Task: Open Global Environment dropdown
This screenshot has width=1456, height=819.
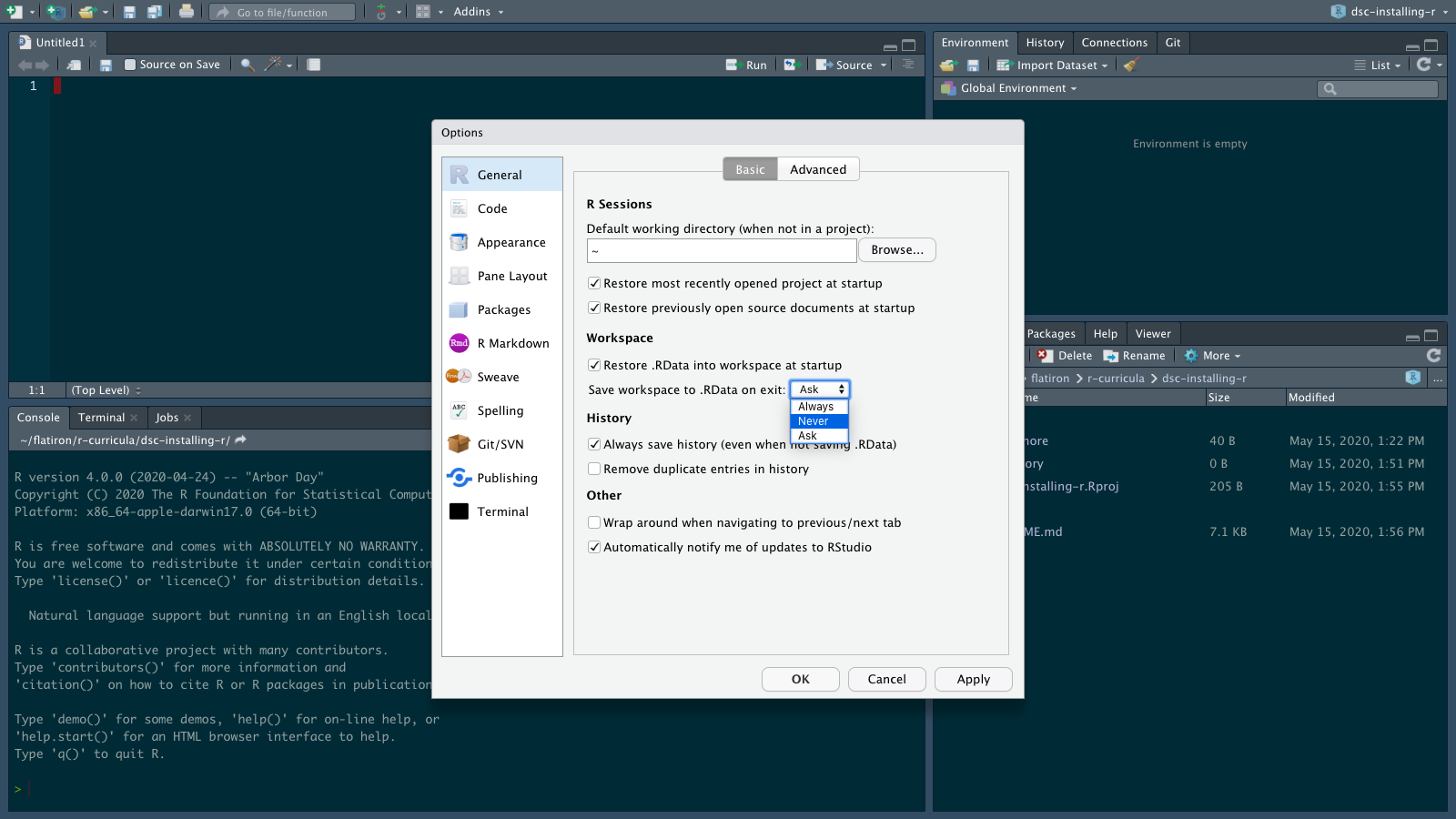Action: coord(1010,88)
